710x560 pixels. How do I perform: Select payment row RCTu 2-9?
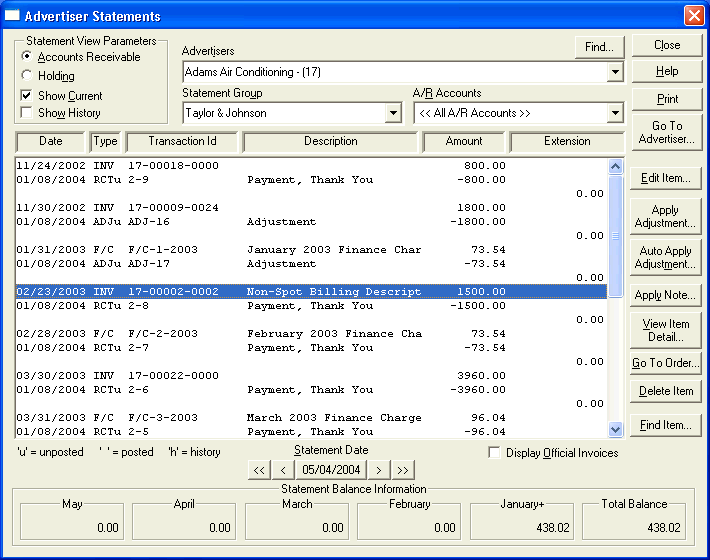[x=311, y=180]
